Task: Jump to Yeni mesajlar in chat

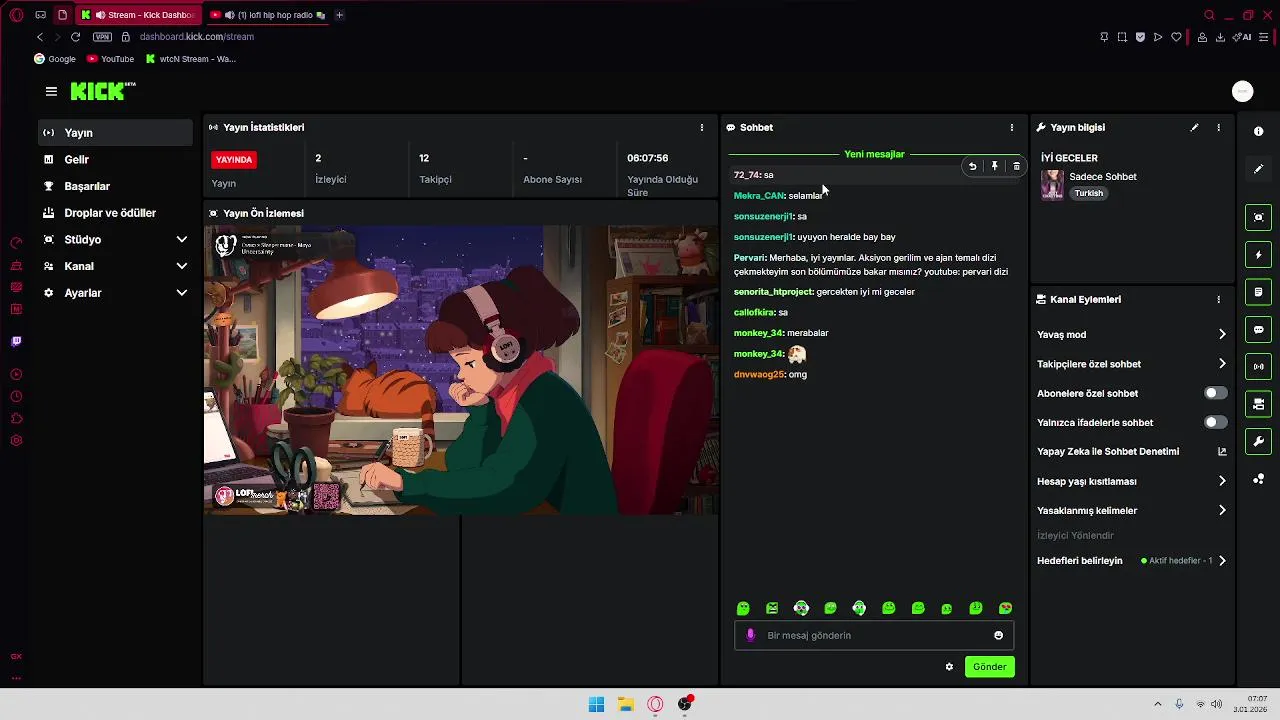Action: coord(874,154)
